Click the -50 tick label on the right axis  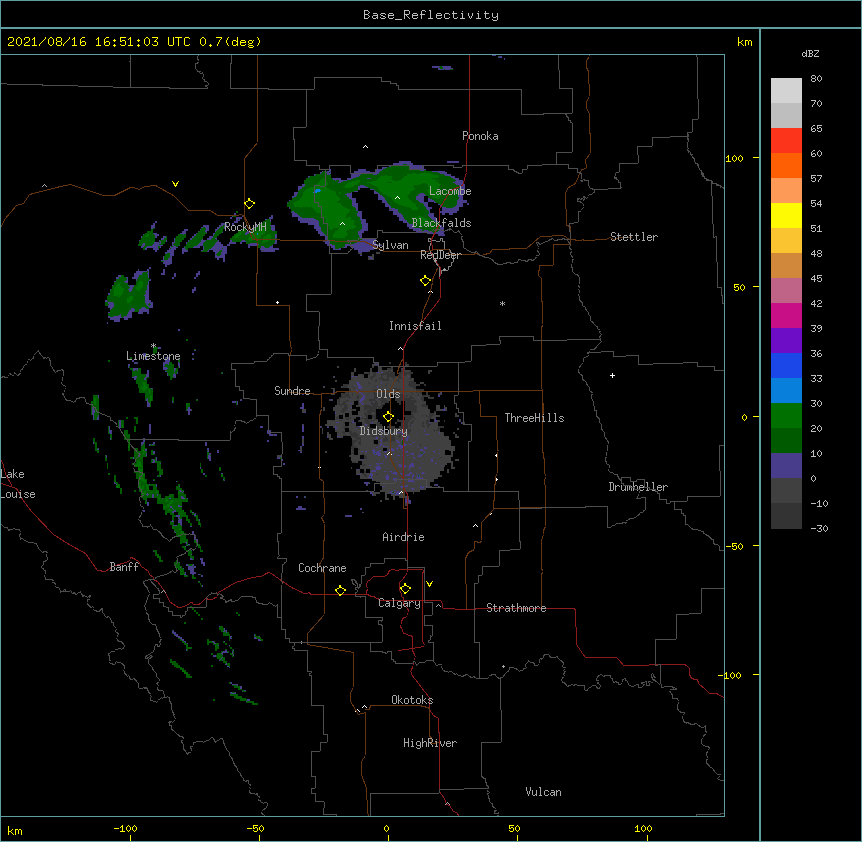pyautogui.click(x=735, y=546)
